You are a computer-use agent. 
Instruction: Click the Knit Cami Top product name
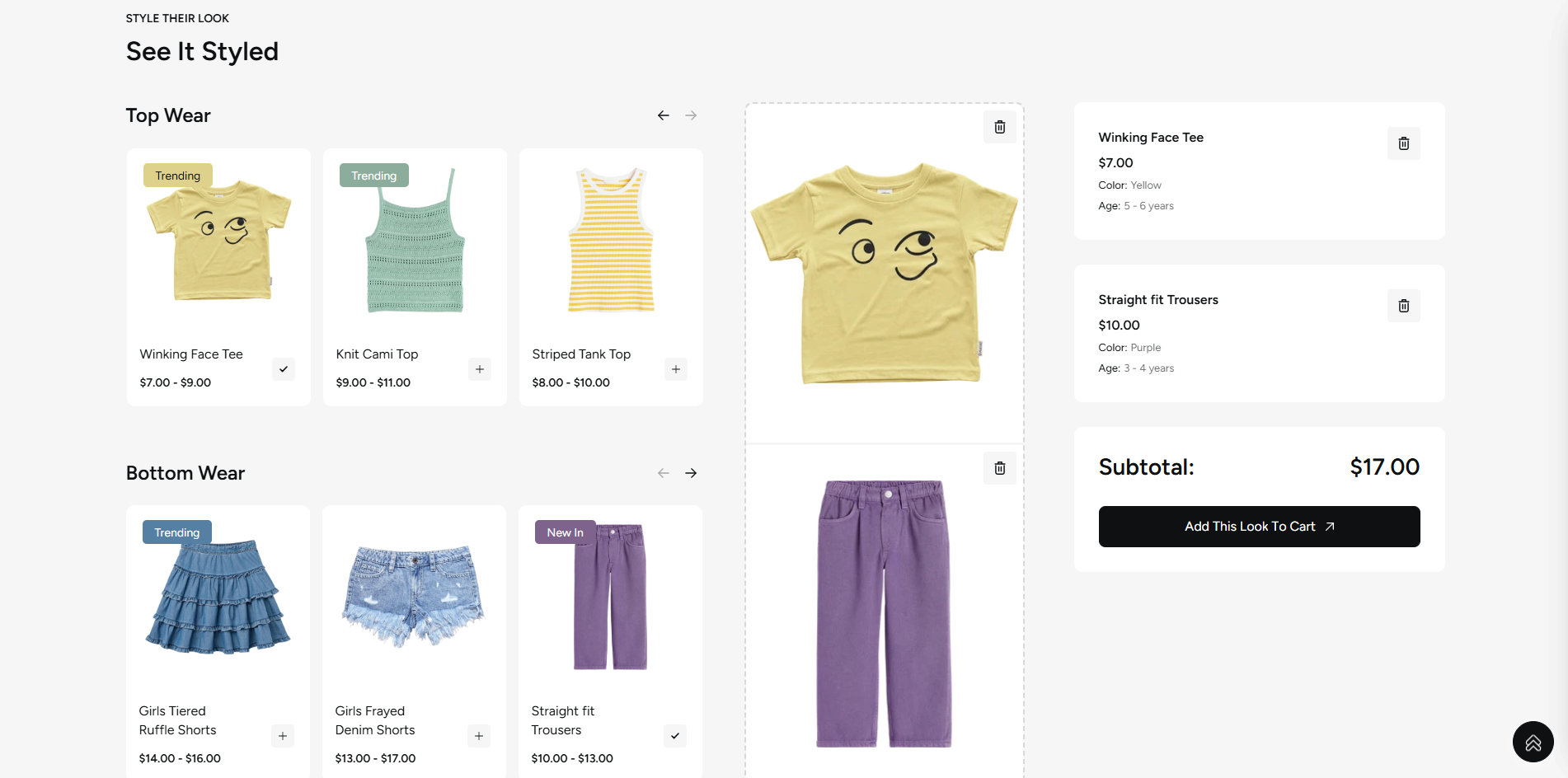[378, 354]
